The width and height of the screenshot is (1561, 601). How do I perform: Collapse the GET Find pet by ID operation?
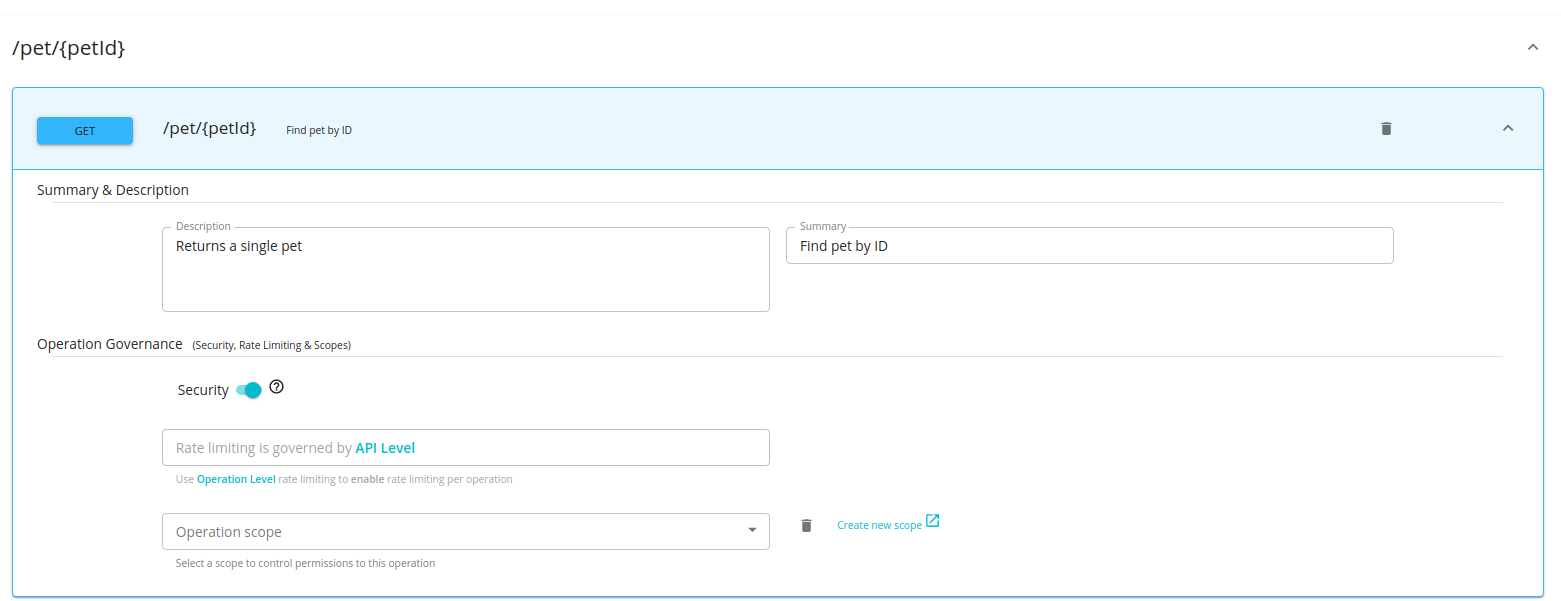(1508, 128)
